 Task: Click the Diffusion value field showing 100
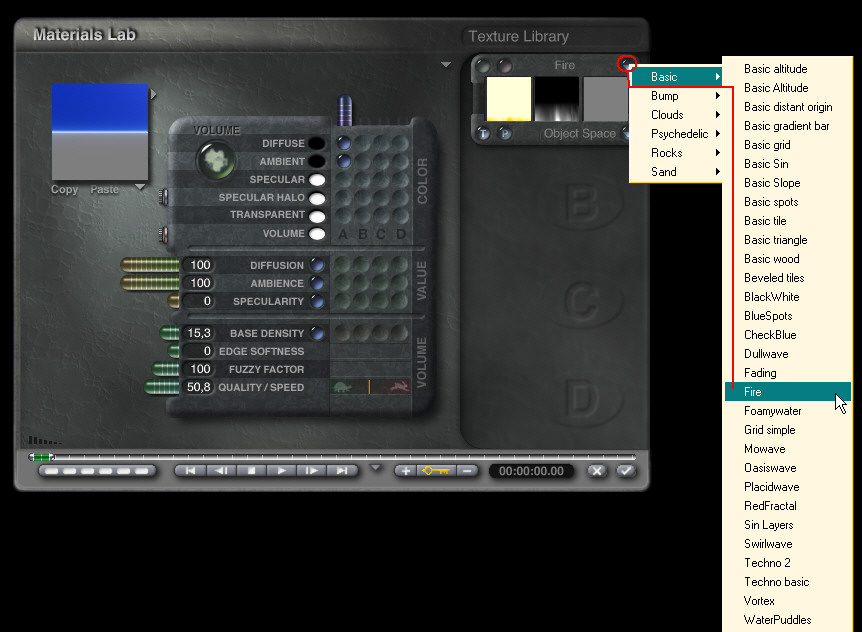tap(198, 265)
